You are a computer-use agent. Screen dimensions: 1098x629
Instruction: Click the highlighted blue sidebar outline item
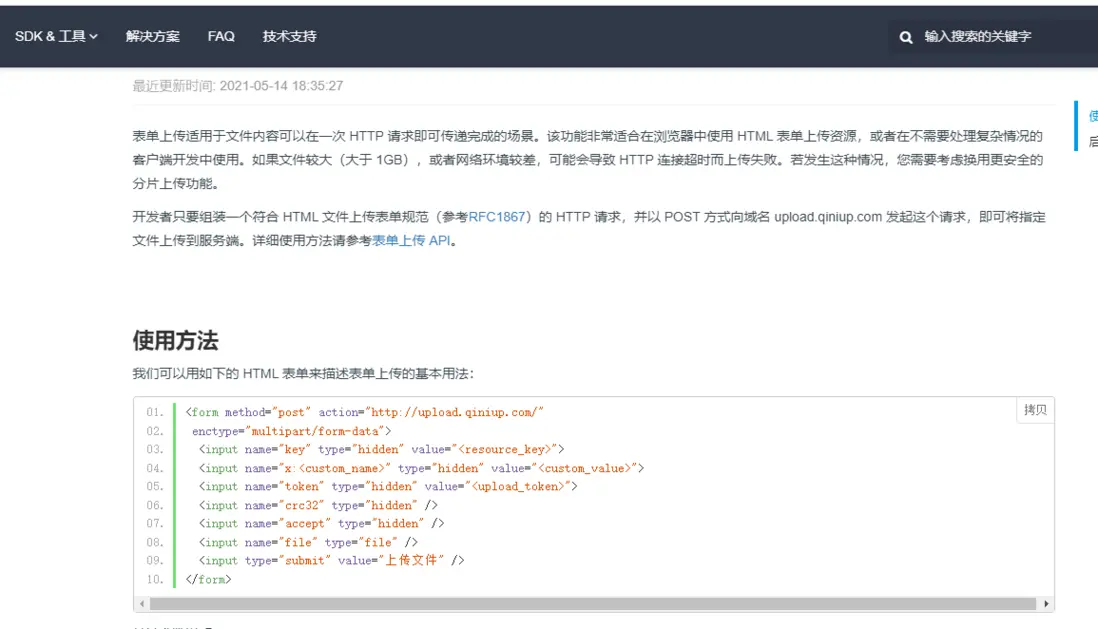1093,116
